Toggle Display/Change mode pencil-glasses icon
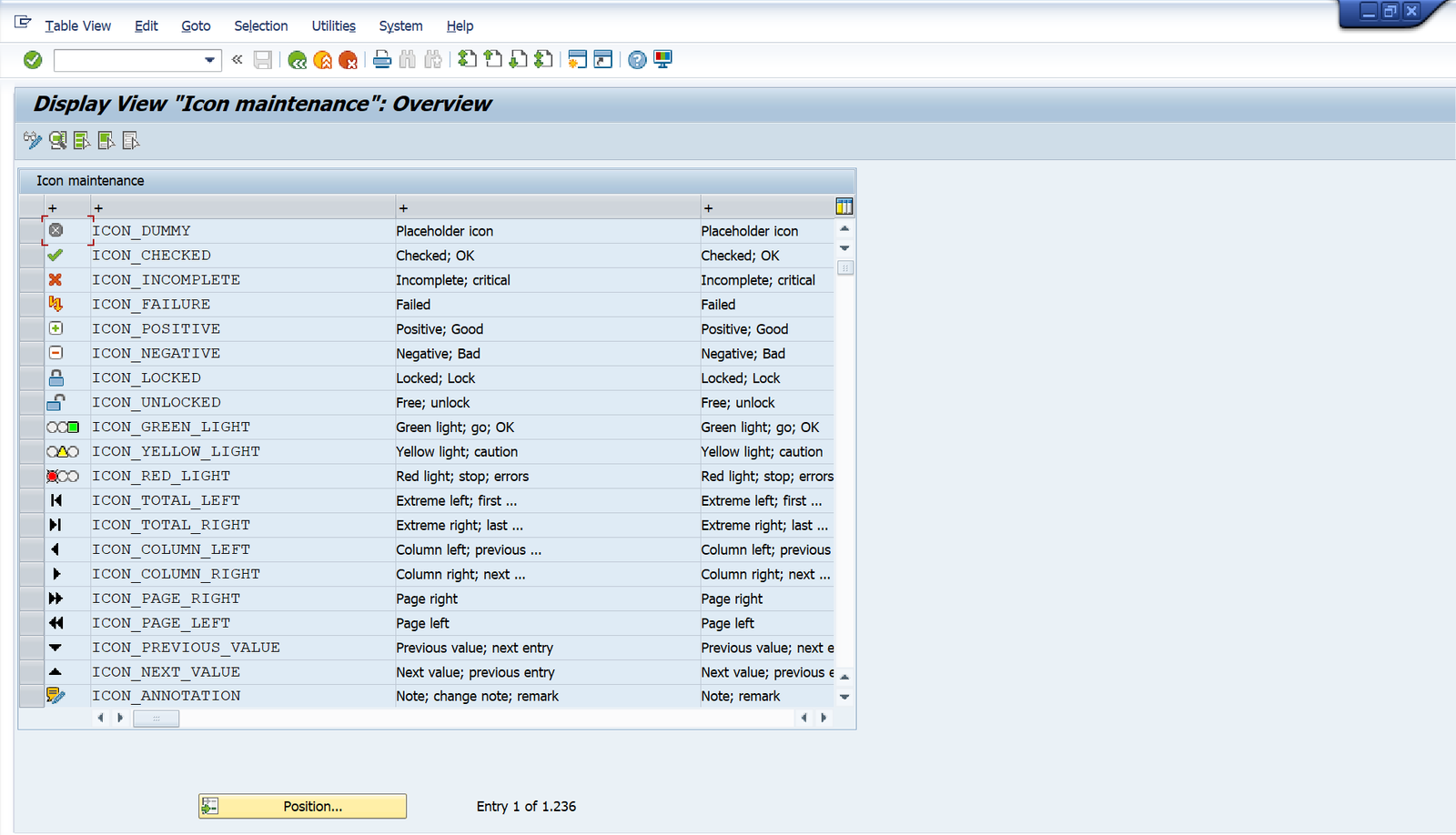 33,140
